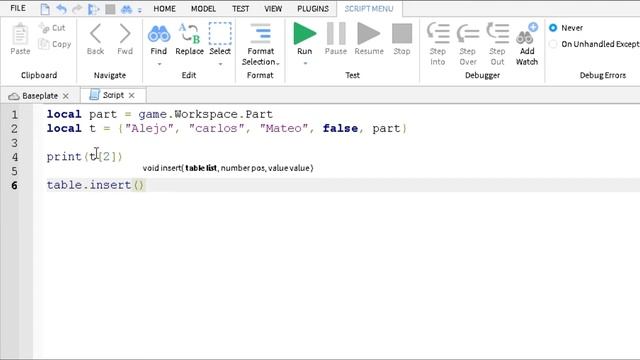Switch to the VIEW ribbon tab
The image size is (640, 360).
click(273, 9)
